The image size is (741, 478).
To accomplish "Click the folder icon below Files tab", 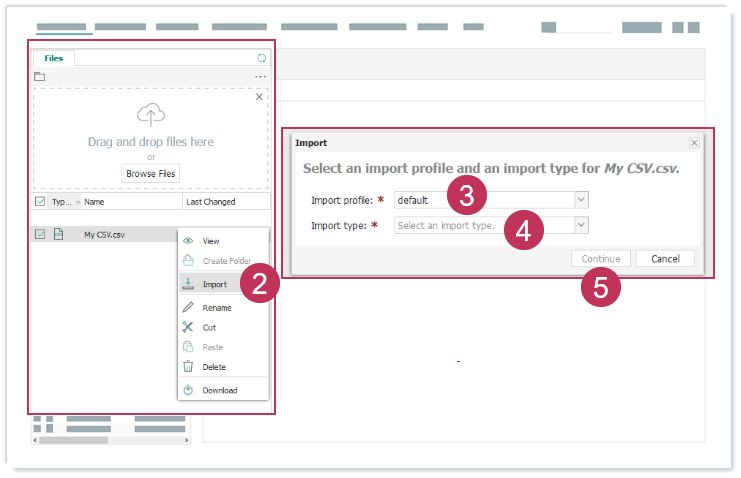I will point(39,76).
